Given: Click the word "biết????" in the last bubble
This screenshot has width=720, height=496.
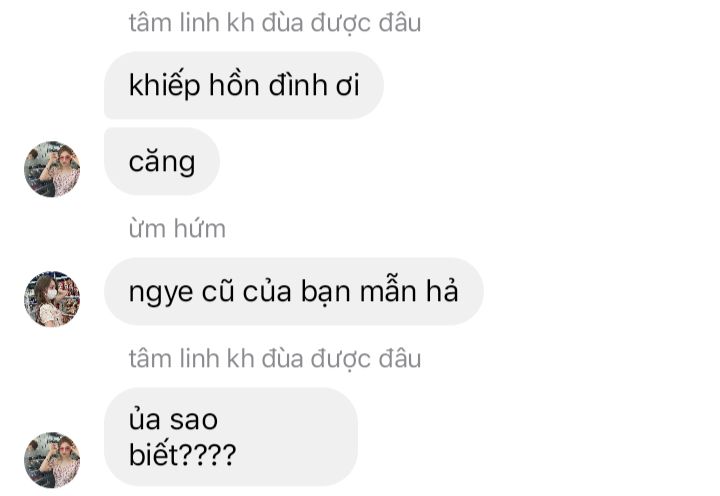Looking at the screenshot, I should (x=182, y=454).
